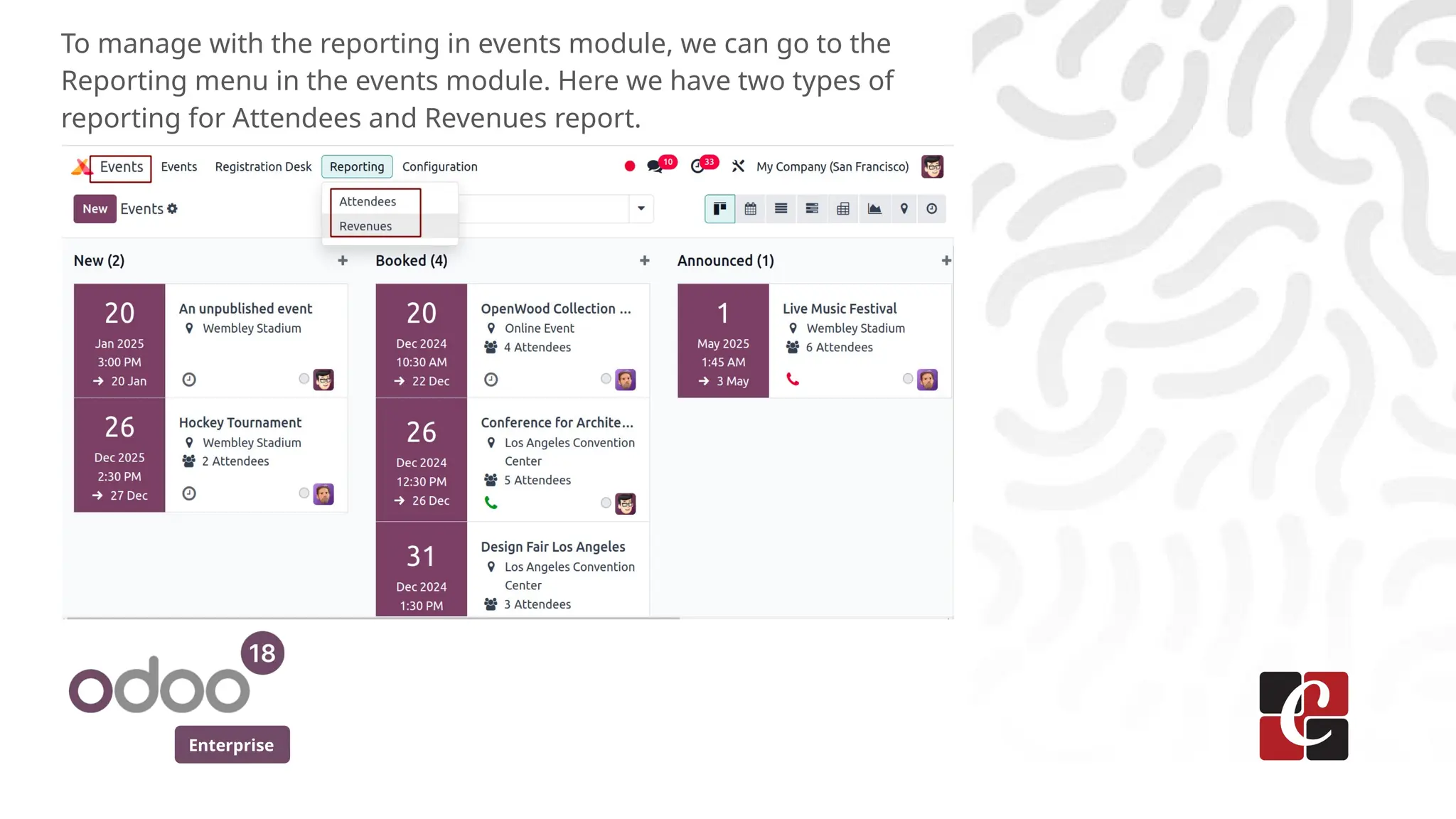Open the Configuration menu
This screenshot has height=819, width=1456.
440,167
